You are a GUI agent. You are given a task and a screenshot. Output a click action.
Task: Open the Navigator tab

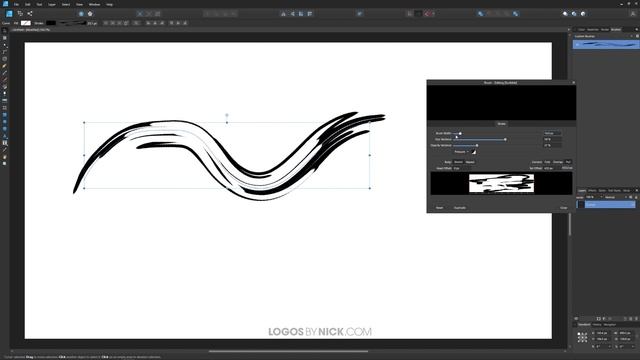[610, 324]
